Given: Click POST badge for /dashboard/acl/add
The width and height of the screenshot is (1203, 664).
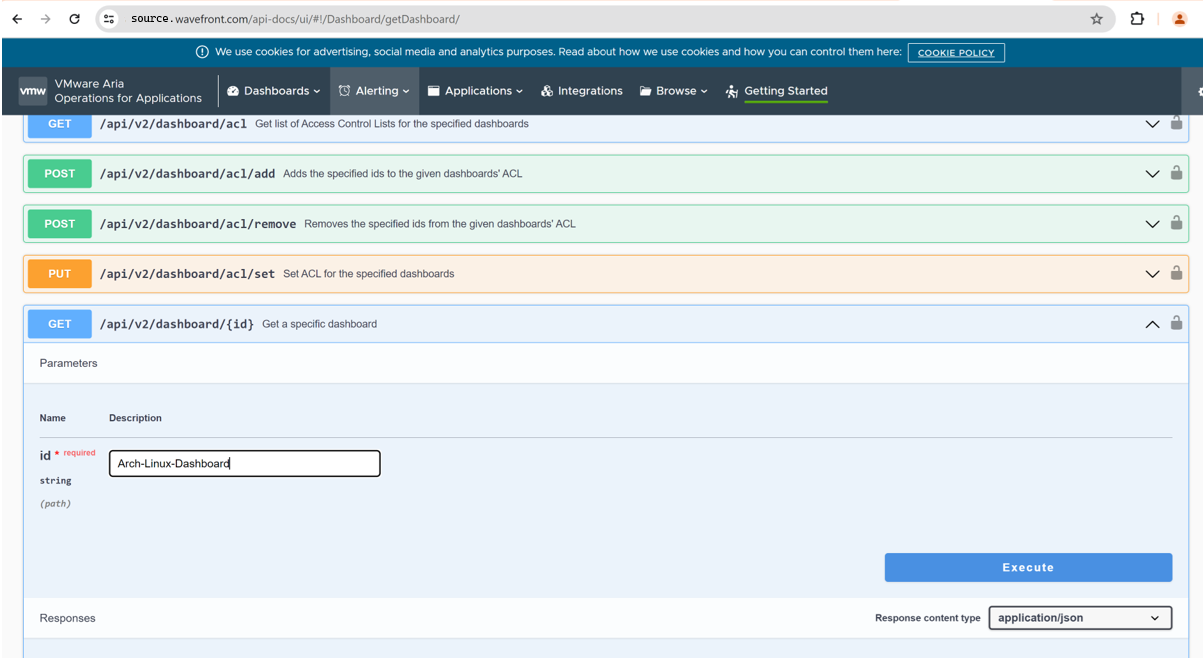Looking at the screenshot, I should 60,174.
